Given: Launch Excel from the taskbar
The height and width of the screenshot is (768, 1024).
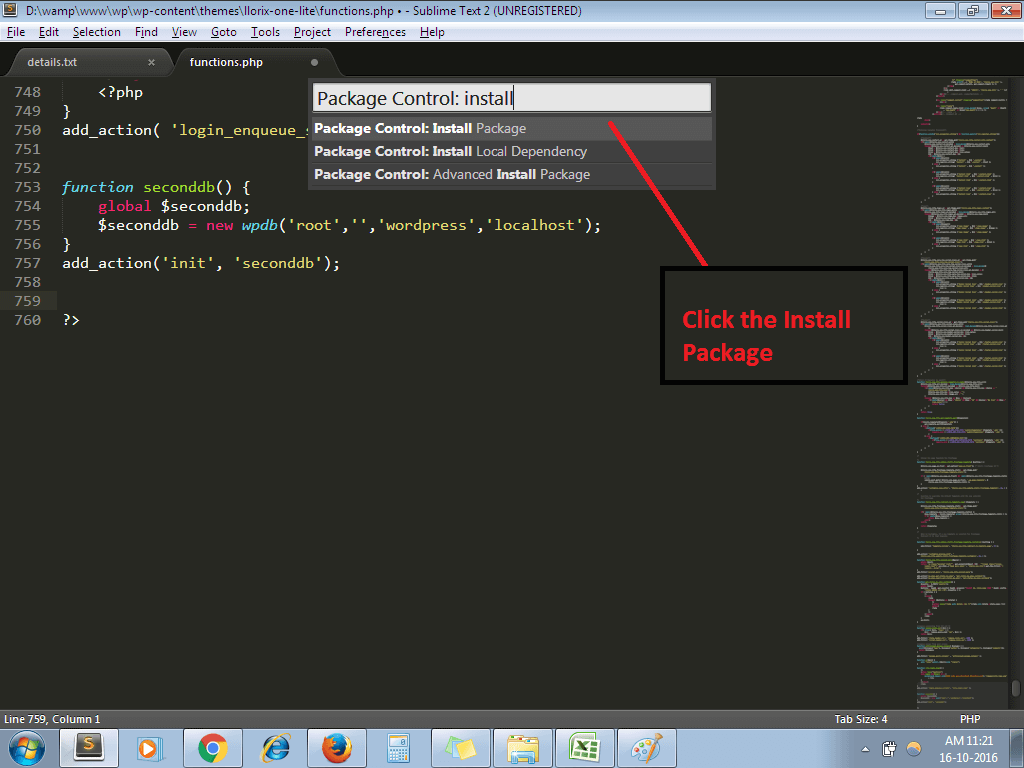Looking at the screenshot, I should pos(584,748).
